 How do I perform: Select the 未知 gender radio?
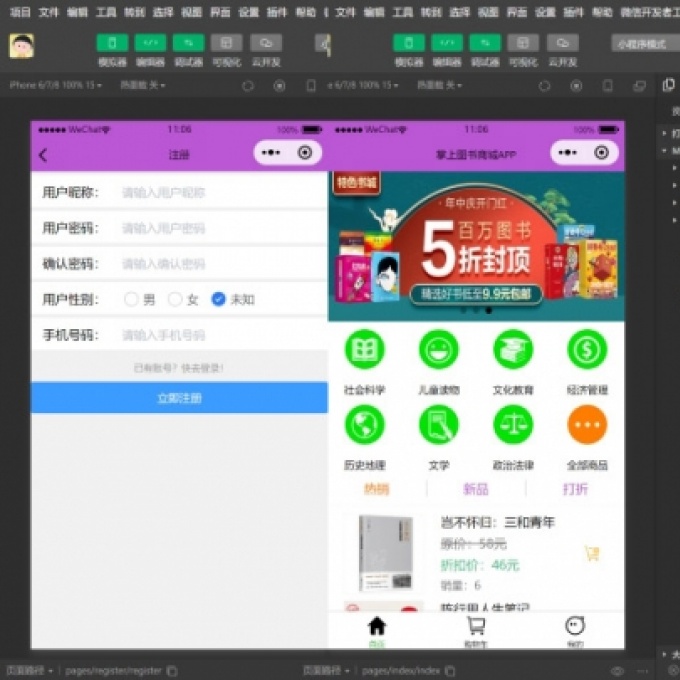pos(218,299)
